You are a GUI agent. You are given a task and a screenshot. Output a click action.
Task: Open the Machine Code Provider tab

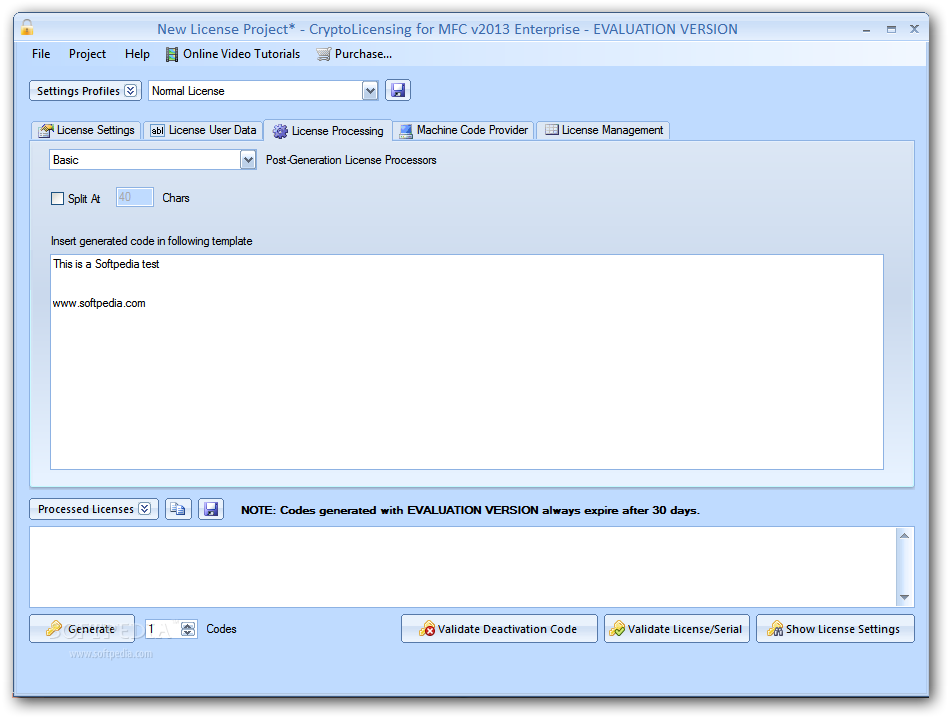tap(464, 130)
